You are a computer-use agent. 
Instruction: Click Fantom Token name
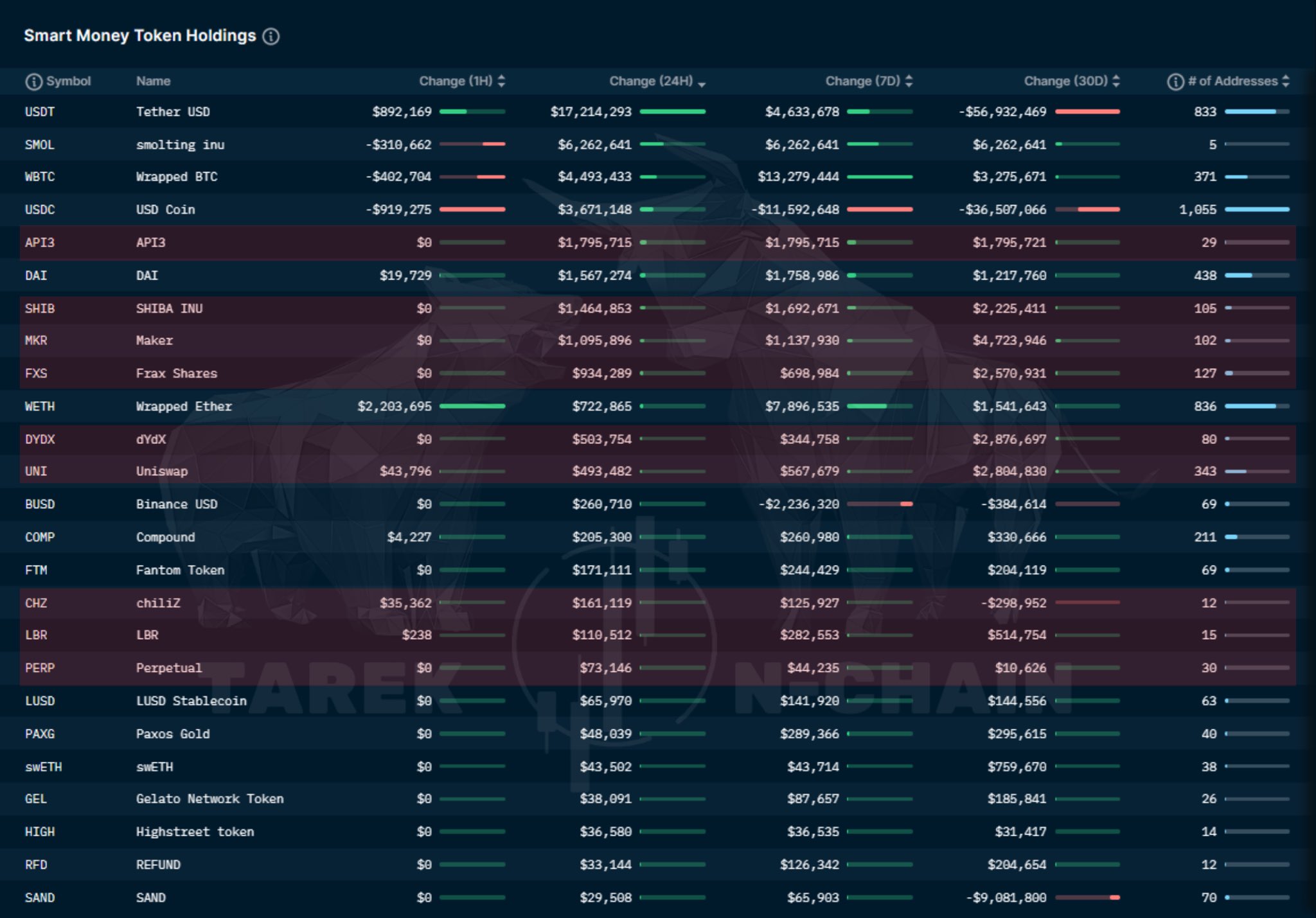click(180, 570)
